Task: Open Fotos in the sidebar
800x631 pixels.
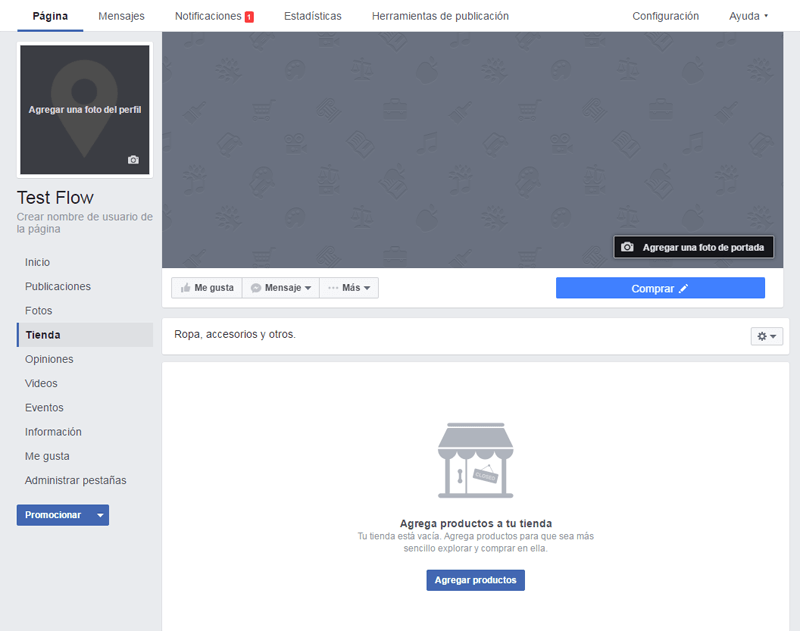Action: [38, 311]
